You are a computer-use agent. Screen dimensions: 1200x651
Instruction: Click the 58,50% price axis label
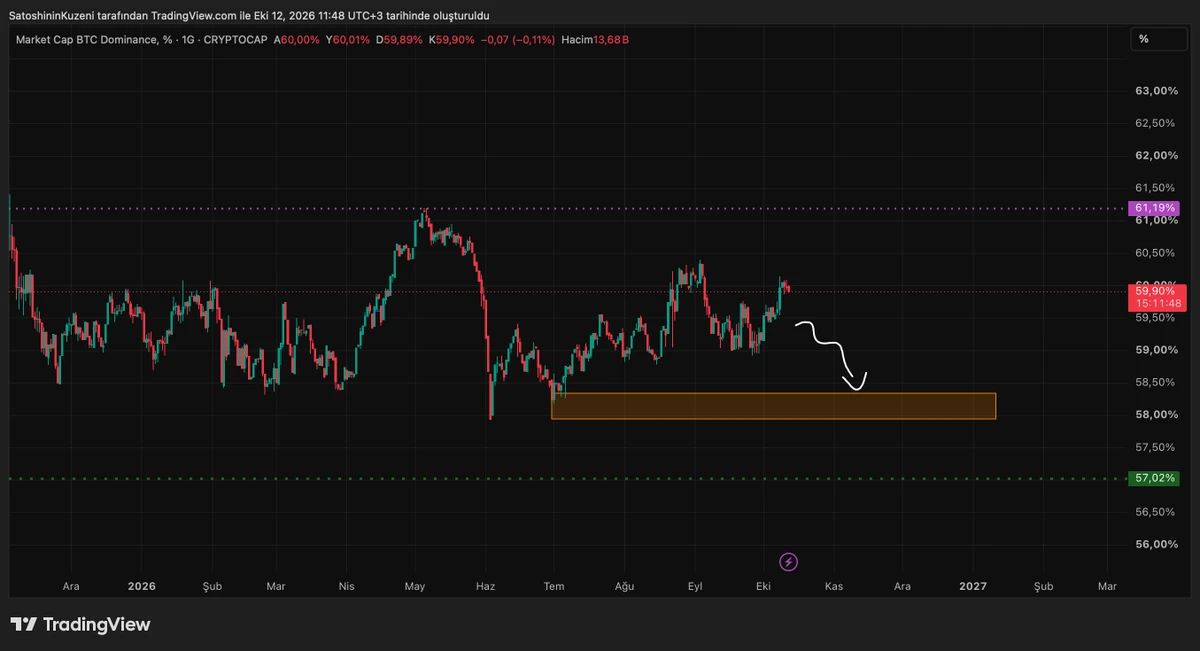click(x=1156, y=382)
